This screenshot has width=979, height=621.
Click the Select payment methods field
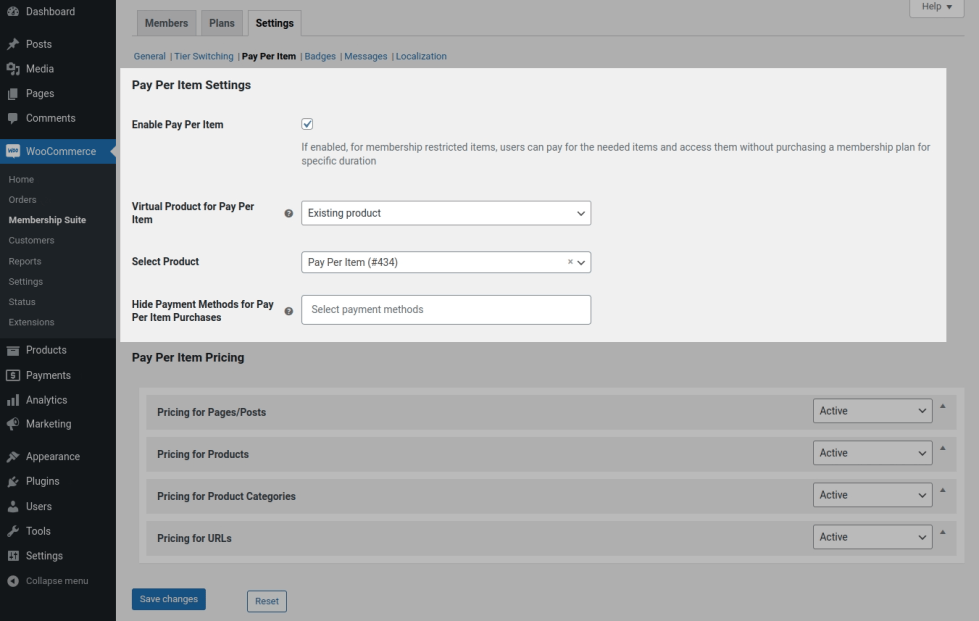(445, 310)
